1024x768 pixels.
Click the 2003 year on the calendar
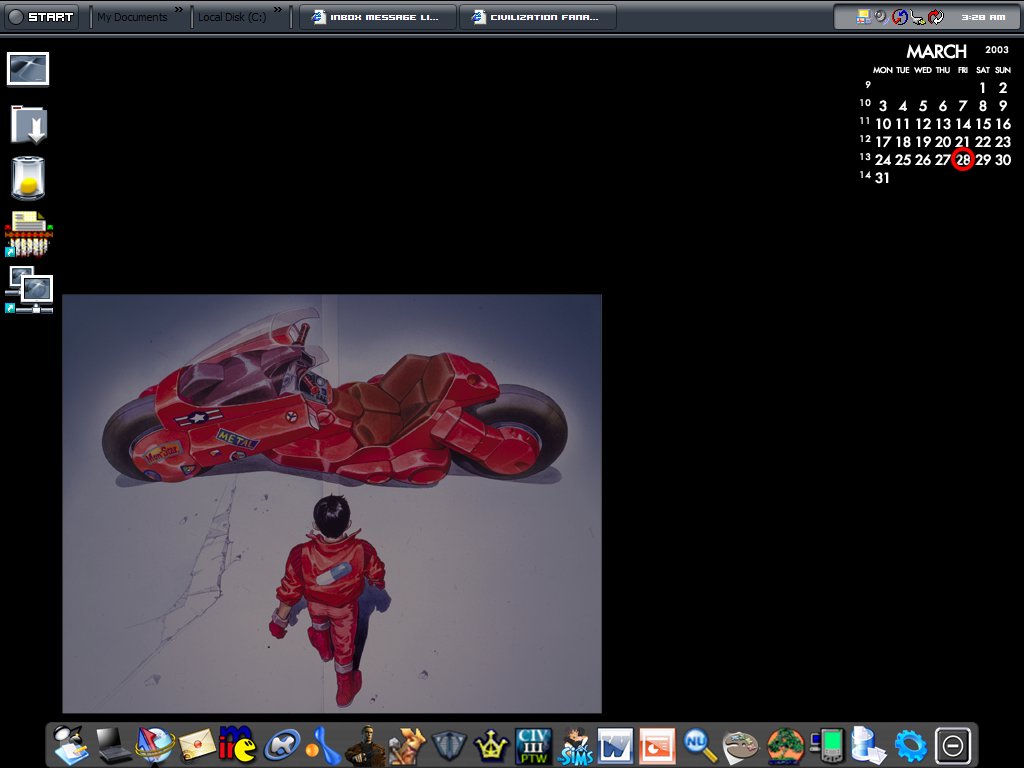click(x=997, y=50)
